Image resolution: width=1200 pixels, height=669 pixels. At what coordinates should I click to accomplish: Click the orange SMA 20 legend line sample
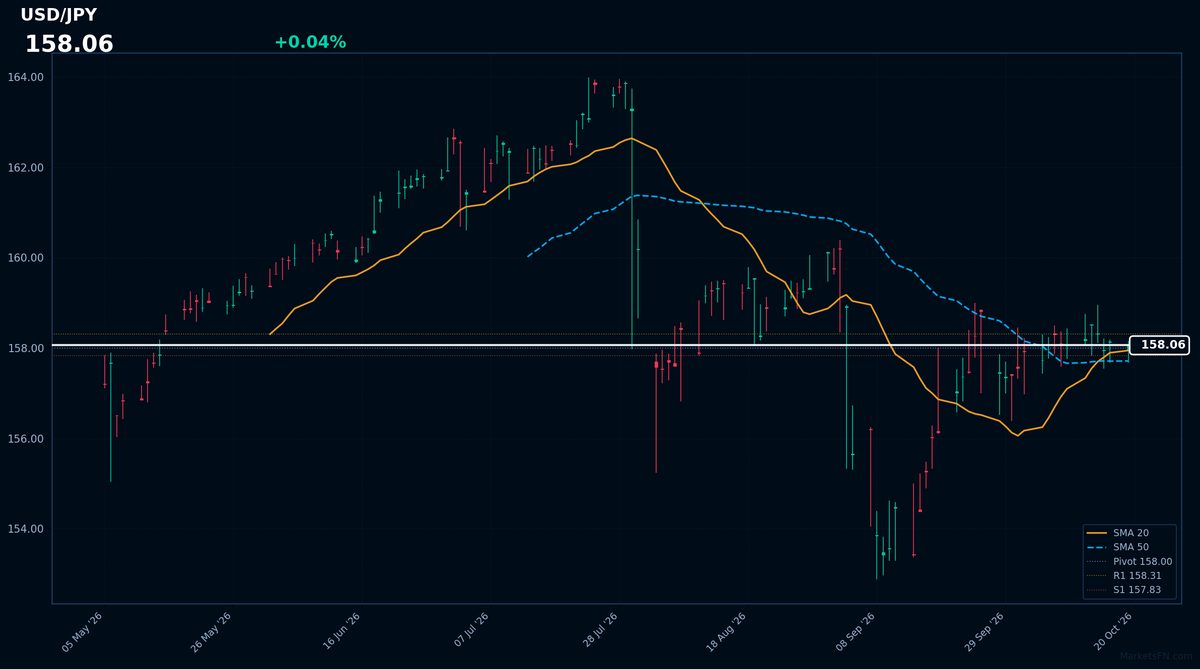tap(1097, 533)
